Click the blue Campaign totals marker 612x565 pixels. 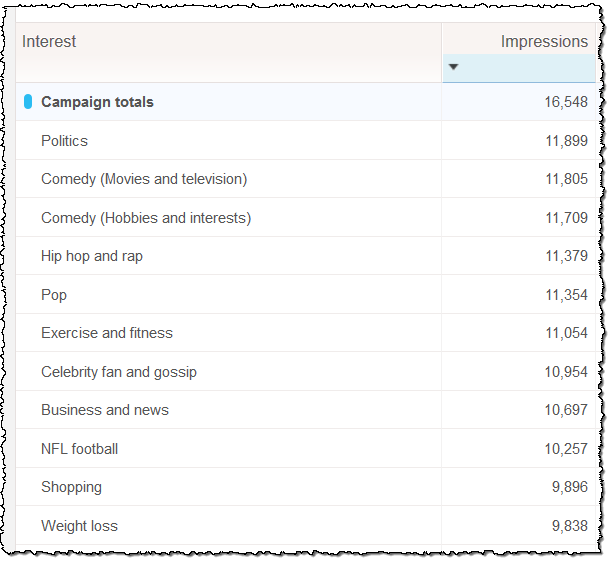[x=28, y=102]
